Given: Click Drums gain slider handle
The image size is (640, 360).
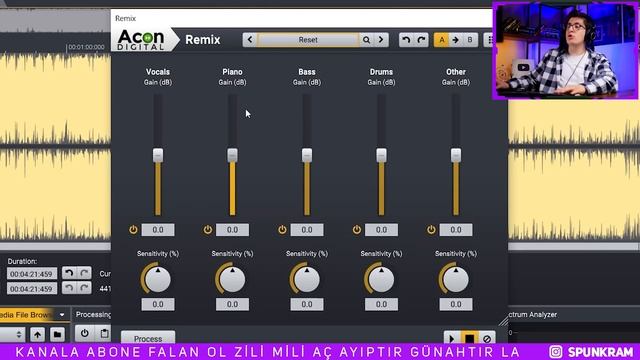Looking at the screenshot, I should 381,155.
